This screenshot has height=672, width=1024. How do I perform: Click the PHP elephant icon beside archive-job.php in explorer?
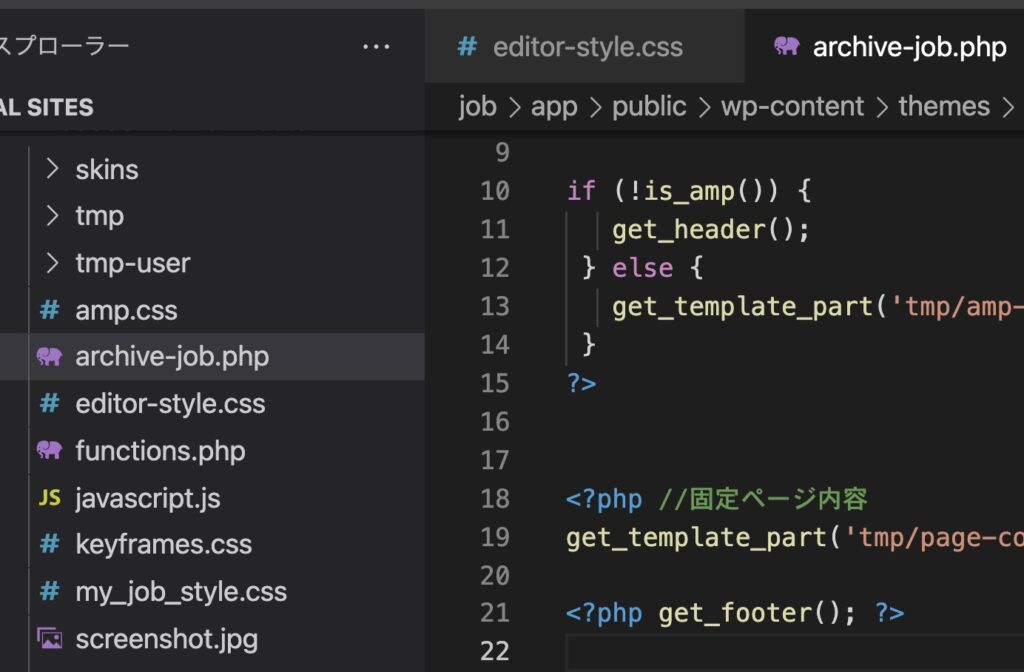(49, 357)
